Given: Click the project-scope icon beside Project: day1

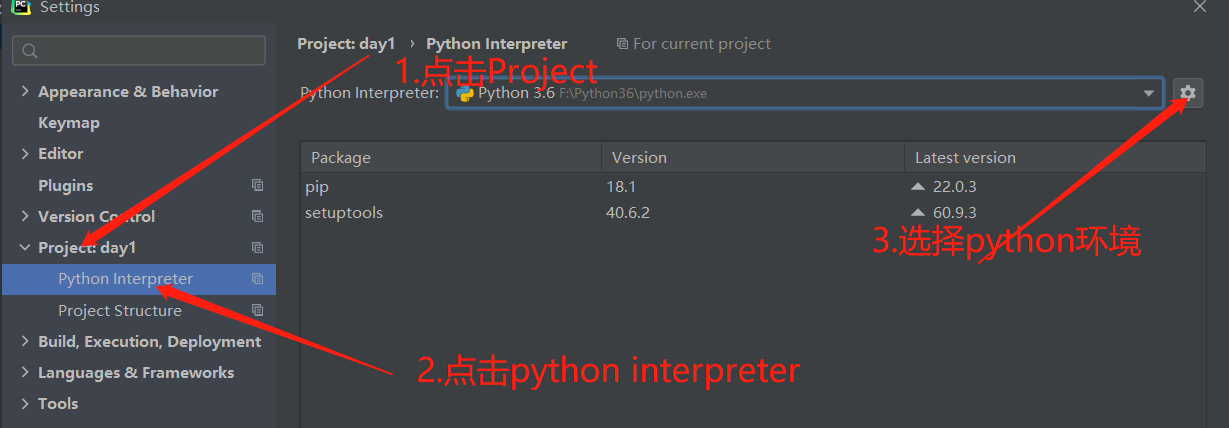Looking at the screenshot, I should click(x=257, y=247).
